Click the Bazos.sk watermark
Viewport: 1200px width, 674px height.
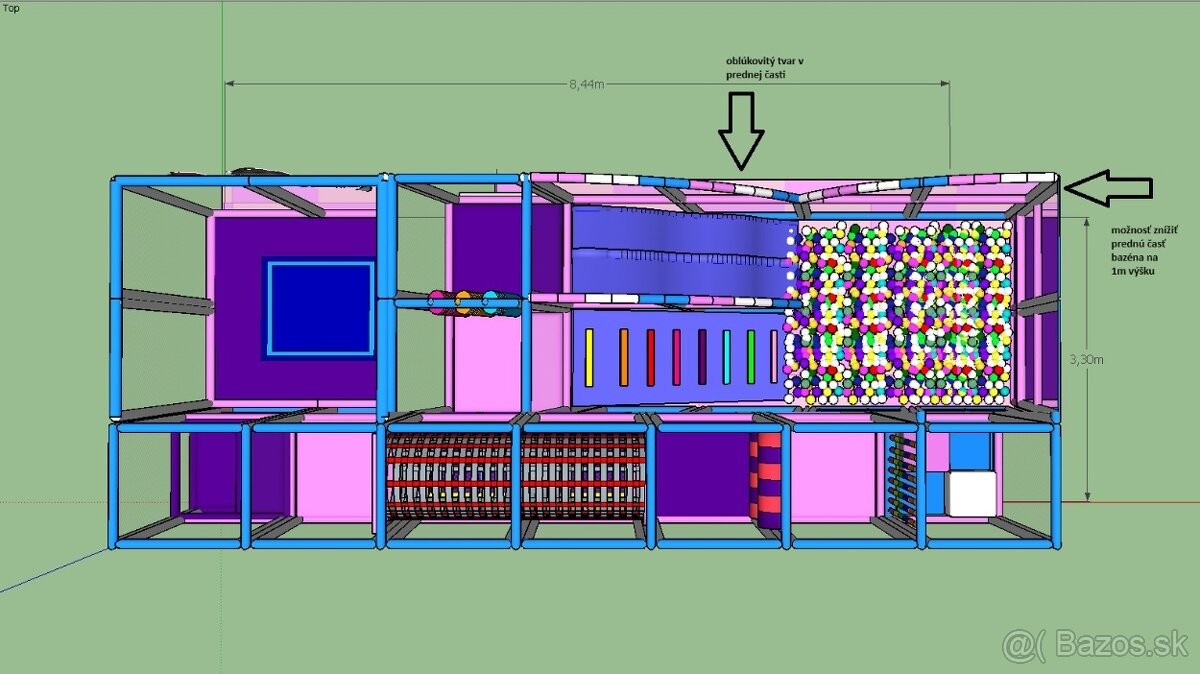tap(1095, 644)
